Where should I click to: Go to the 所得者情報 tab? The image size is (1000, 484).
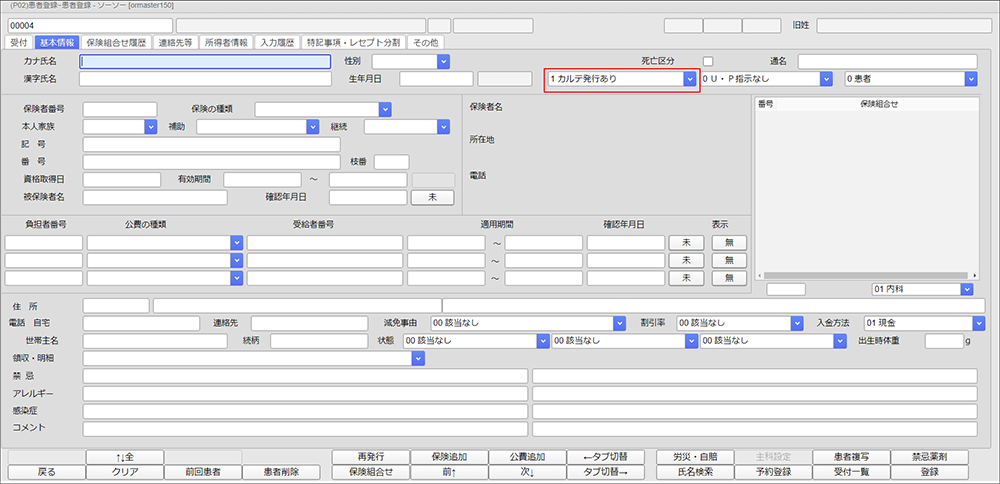tap(226, 43)
